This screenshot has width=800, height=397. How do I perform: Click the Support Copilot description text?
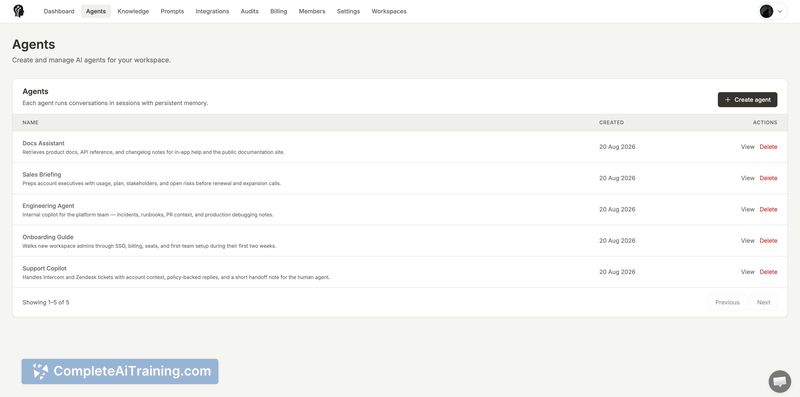click(176, 277)
